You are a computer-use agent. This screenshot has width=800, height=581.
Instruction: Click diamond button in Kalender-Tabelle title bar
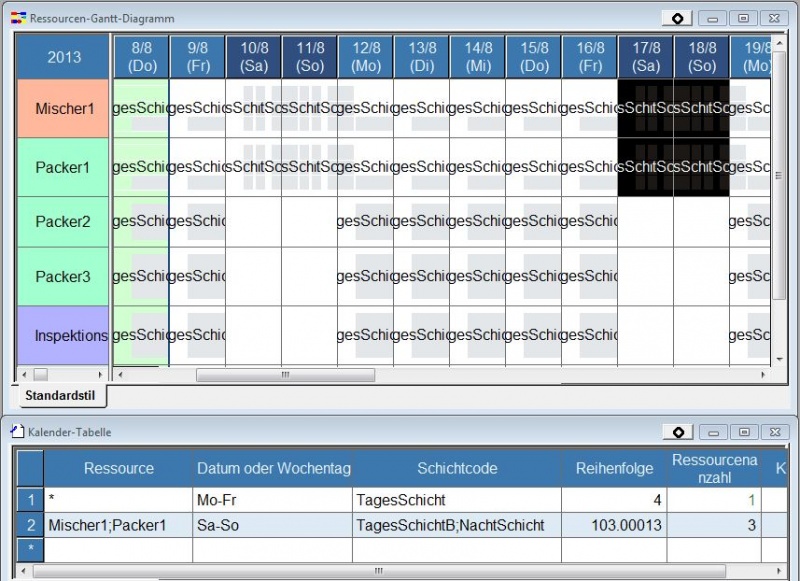point(677,432)
